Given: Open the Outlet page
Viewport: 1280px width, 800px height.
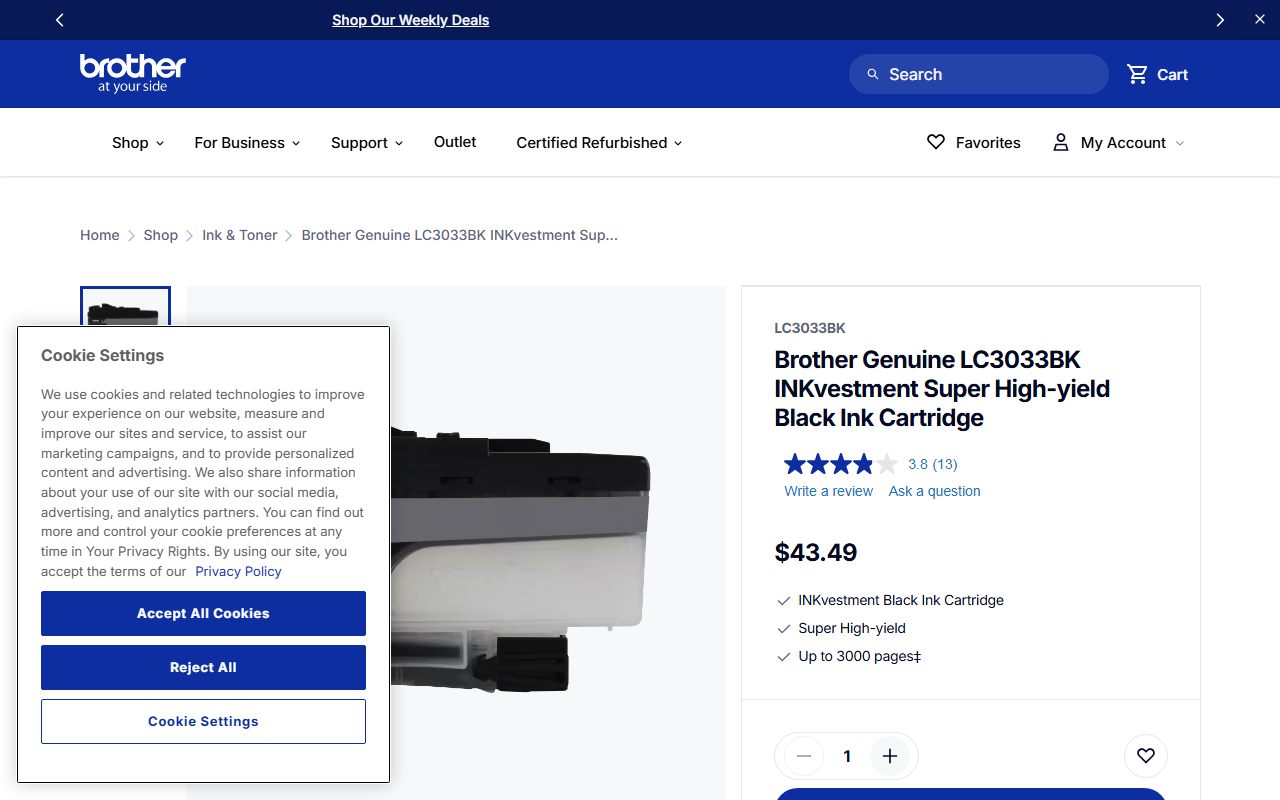Looking at the screenshot, I should [455, 142].
